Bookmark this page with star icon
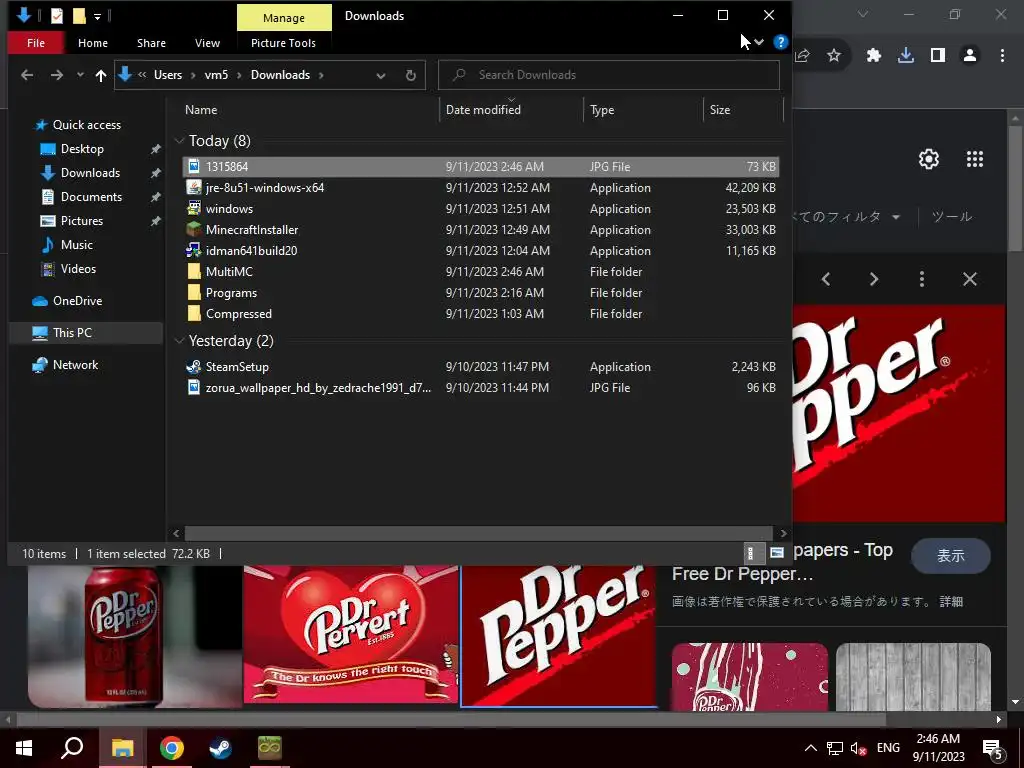This screenshot has width=1024, height=768. 834,56
